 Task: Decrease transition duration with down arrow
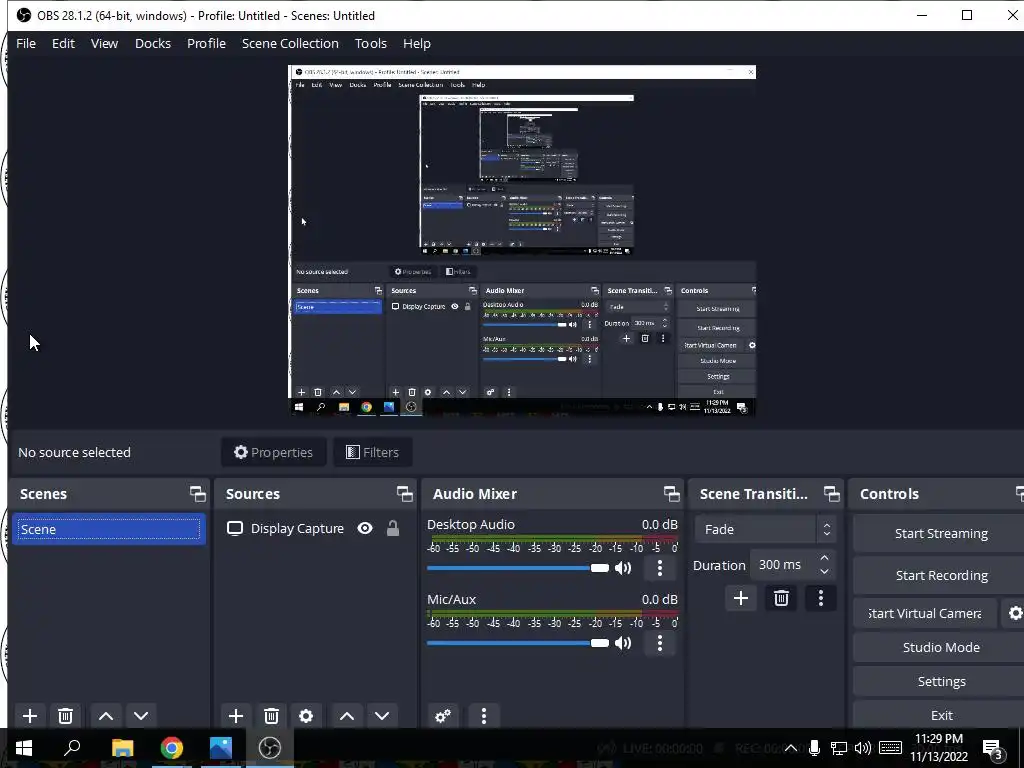pos(824,571)
